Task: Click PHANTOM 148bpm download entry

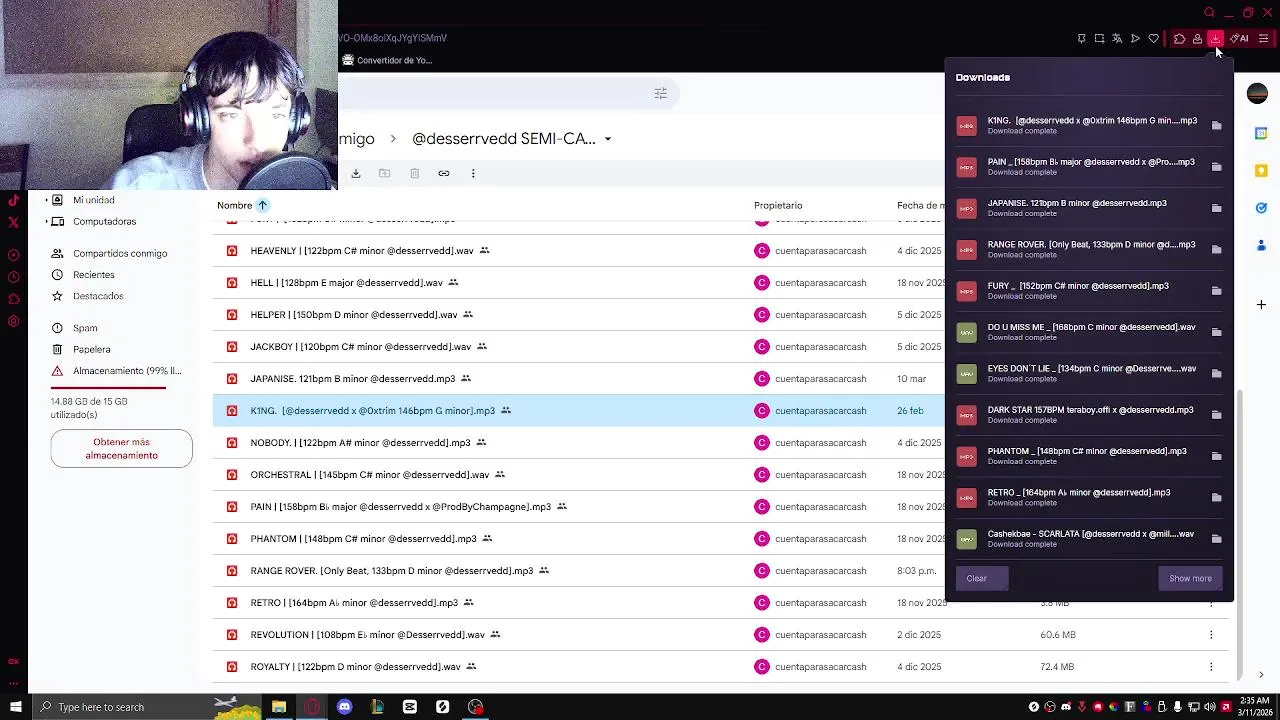Action: (1090, 456)
